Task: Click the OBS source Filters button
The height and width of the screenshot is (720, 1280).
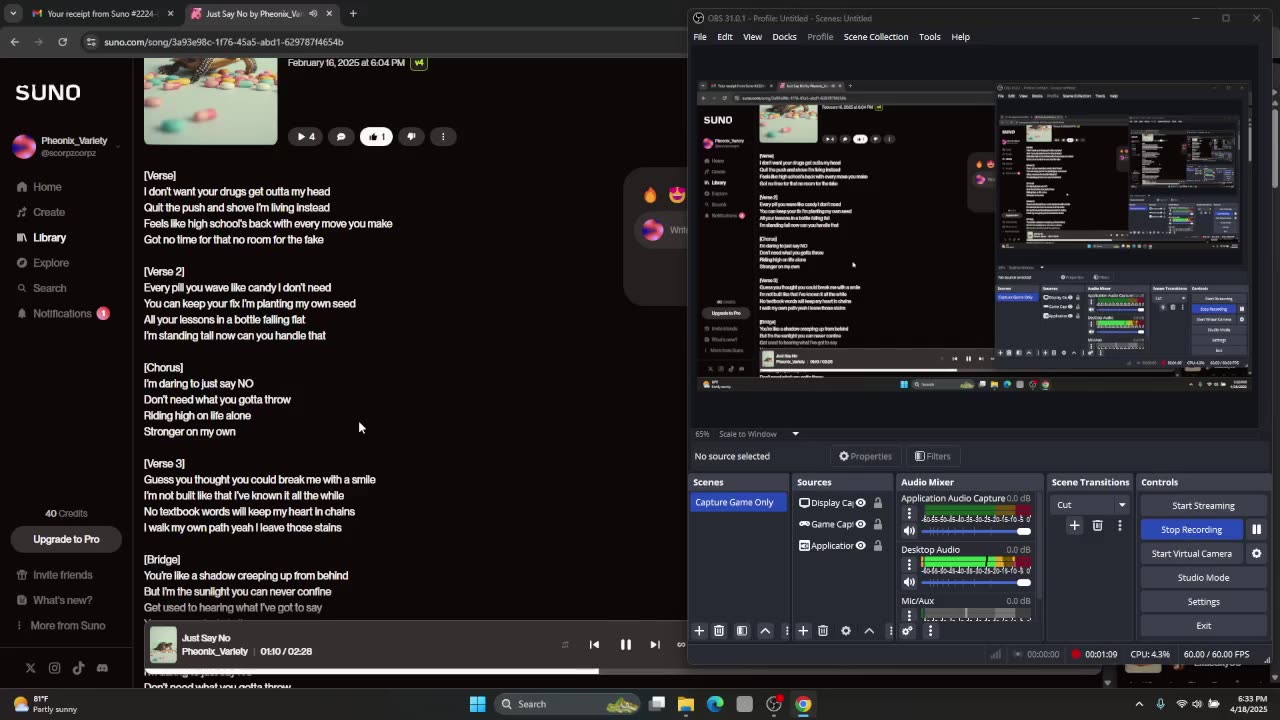Action: [932, 456]
